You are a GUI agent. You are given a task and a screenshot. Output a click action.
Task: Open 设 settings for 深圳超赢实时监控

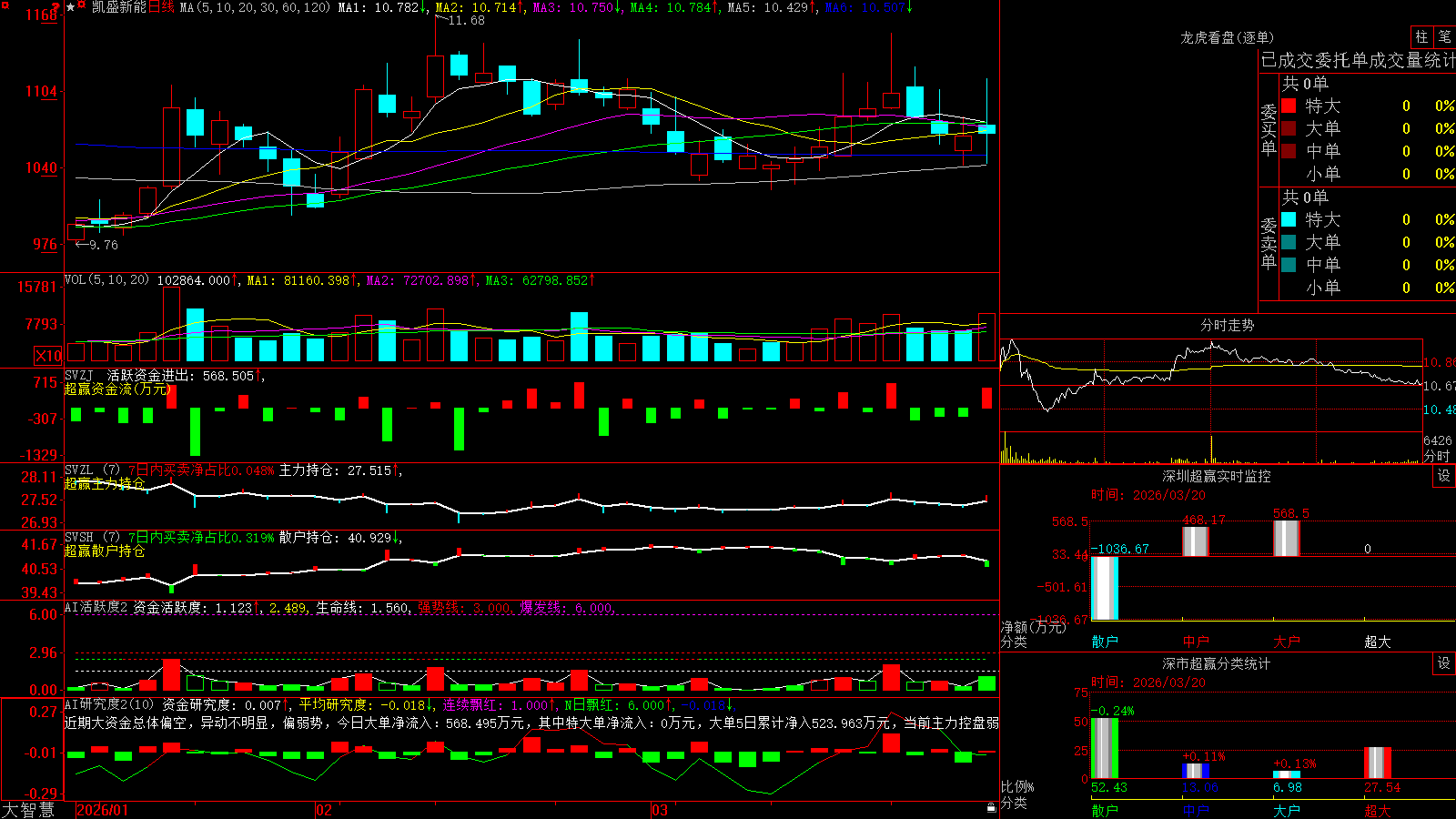point(1444,476)
